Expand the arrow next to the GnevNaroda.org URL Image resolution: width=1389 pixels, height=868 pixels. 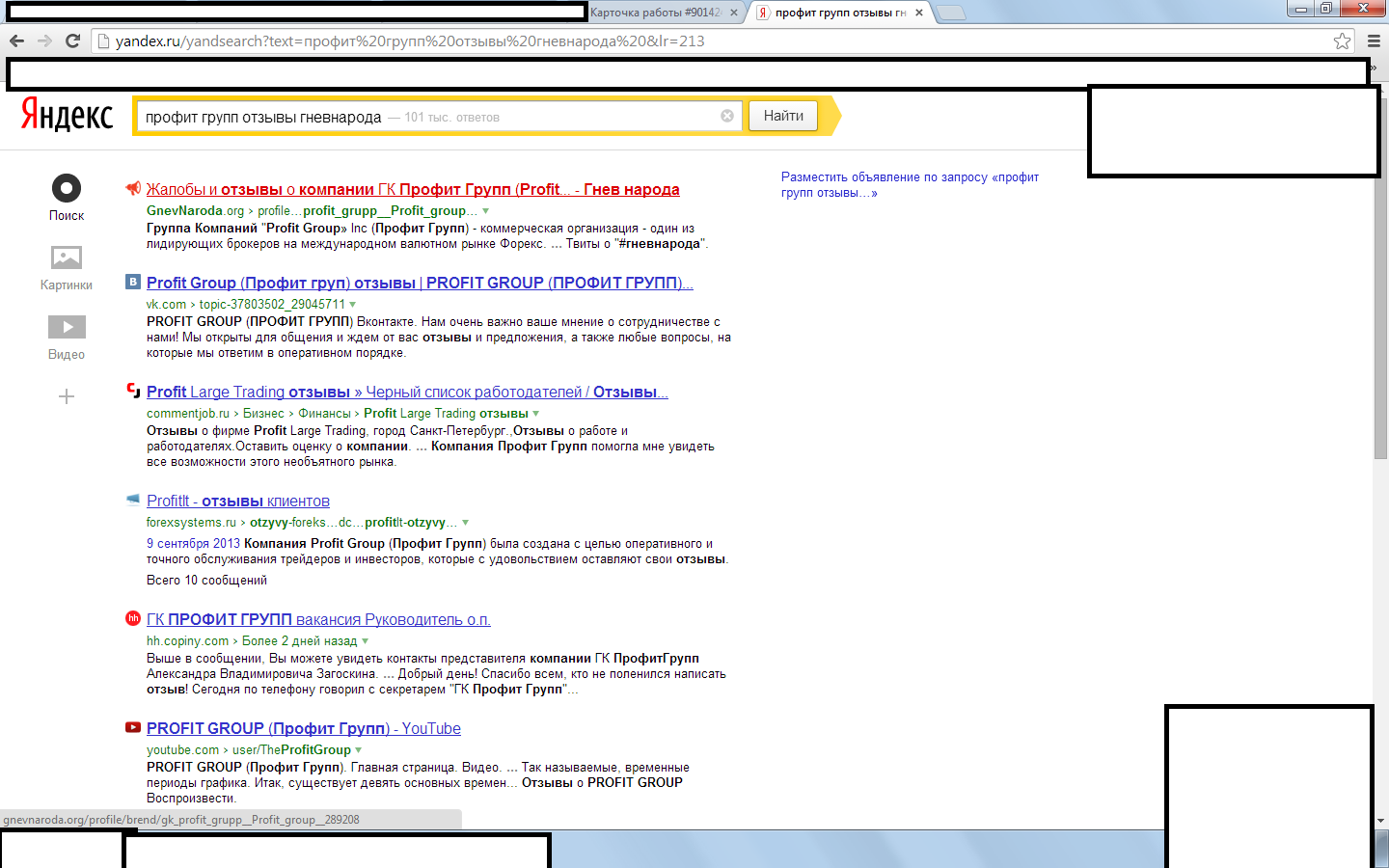click(x=485, y=211)
